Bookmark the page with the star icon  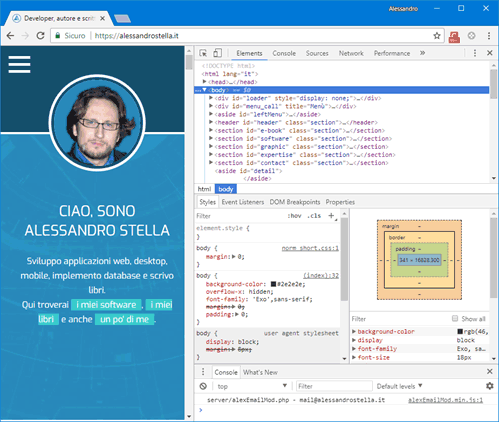tap(437, 36)
